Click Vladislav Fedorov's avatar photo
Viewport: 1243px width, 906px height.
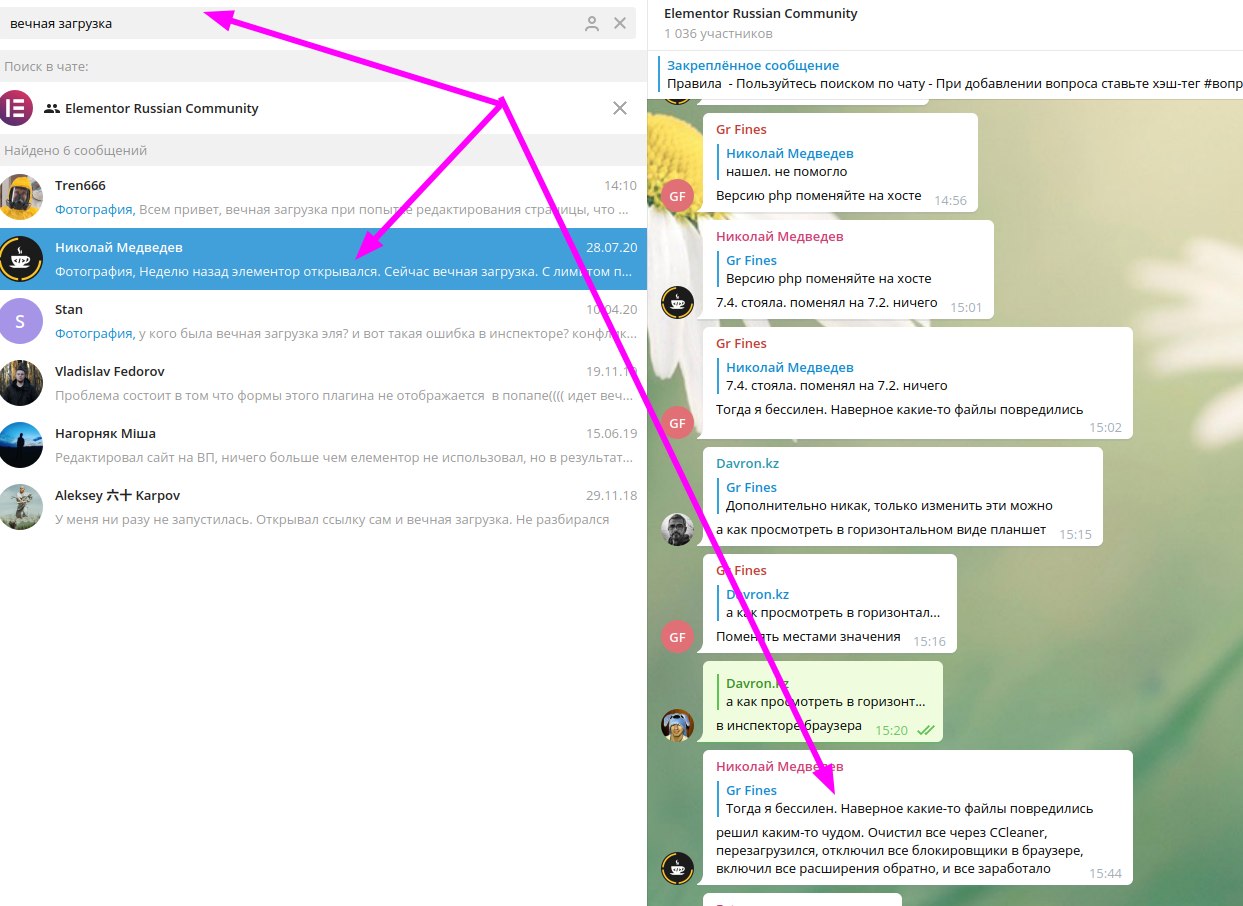[x=21, y=383]
